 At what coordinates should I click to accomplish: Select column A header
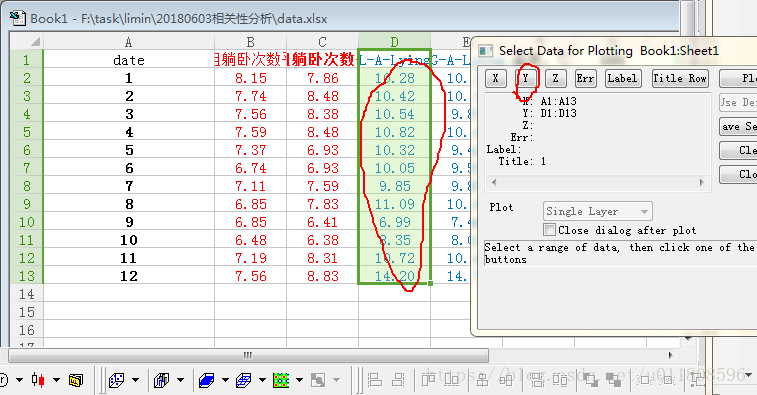129,42
